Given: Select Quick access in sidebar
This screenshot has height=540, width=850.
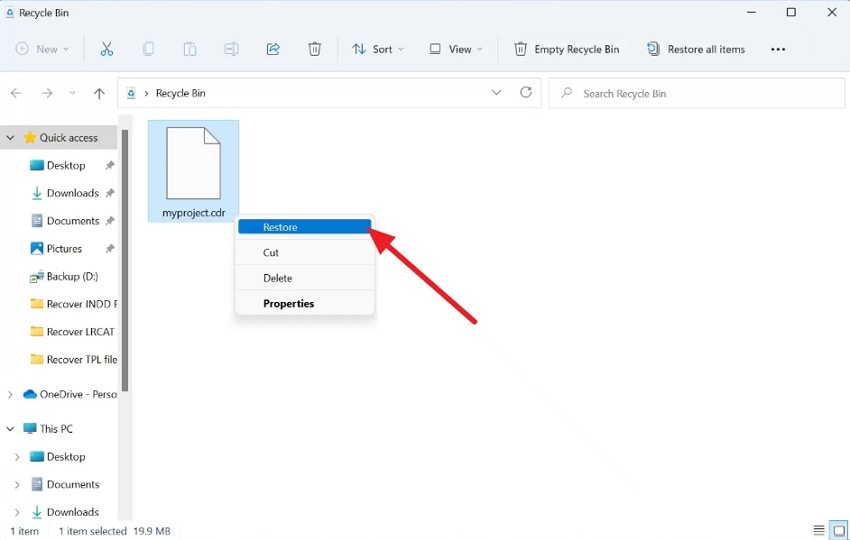Looking at the screenshot, I should click(68, 138).
